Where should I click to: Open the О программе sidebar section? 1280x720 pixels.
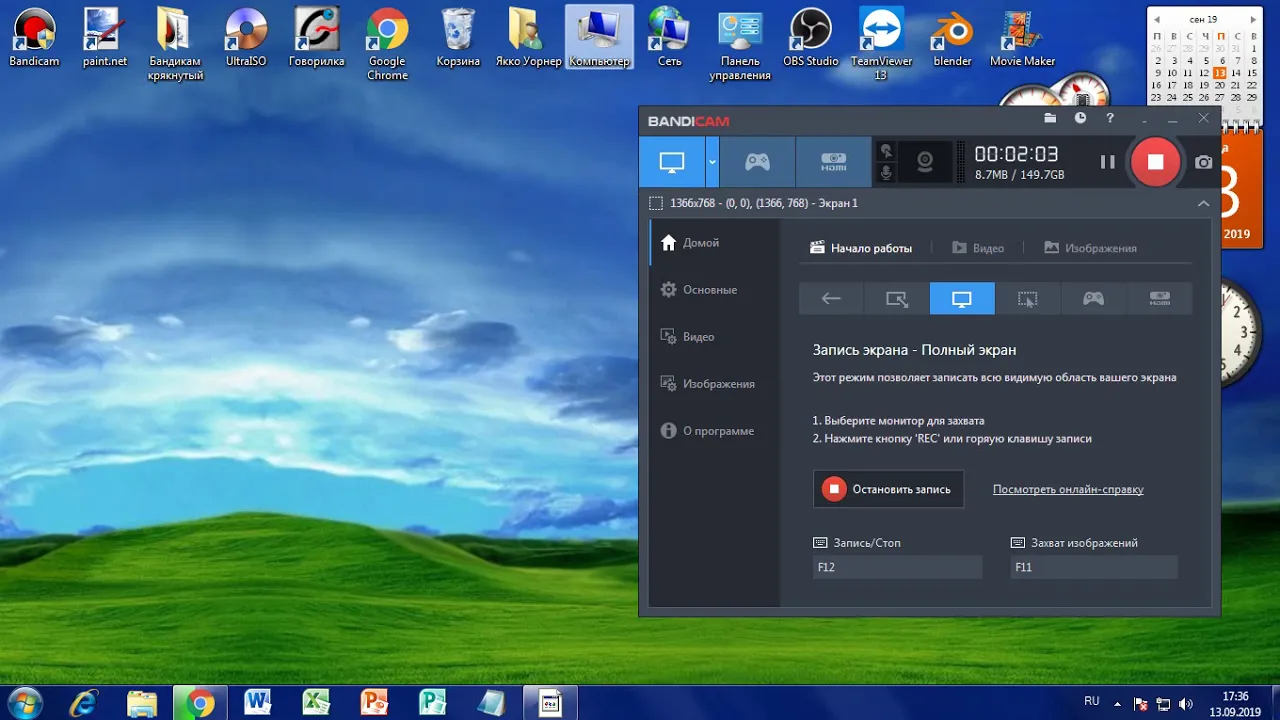(x=714, y=431)
